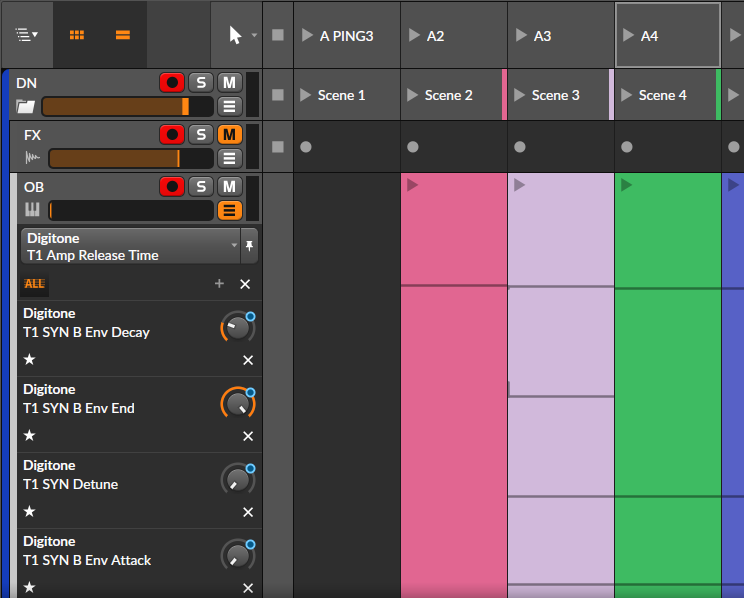The width and height of the screenshot is (744, 598).
Task: Switch to the grid clip launcher view icon
Action: coord(77,34)
